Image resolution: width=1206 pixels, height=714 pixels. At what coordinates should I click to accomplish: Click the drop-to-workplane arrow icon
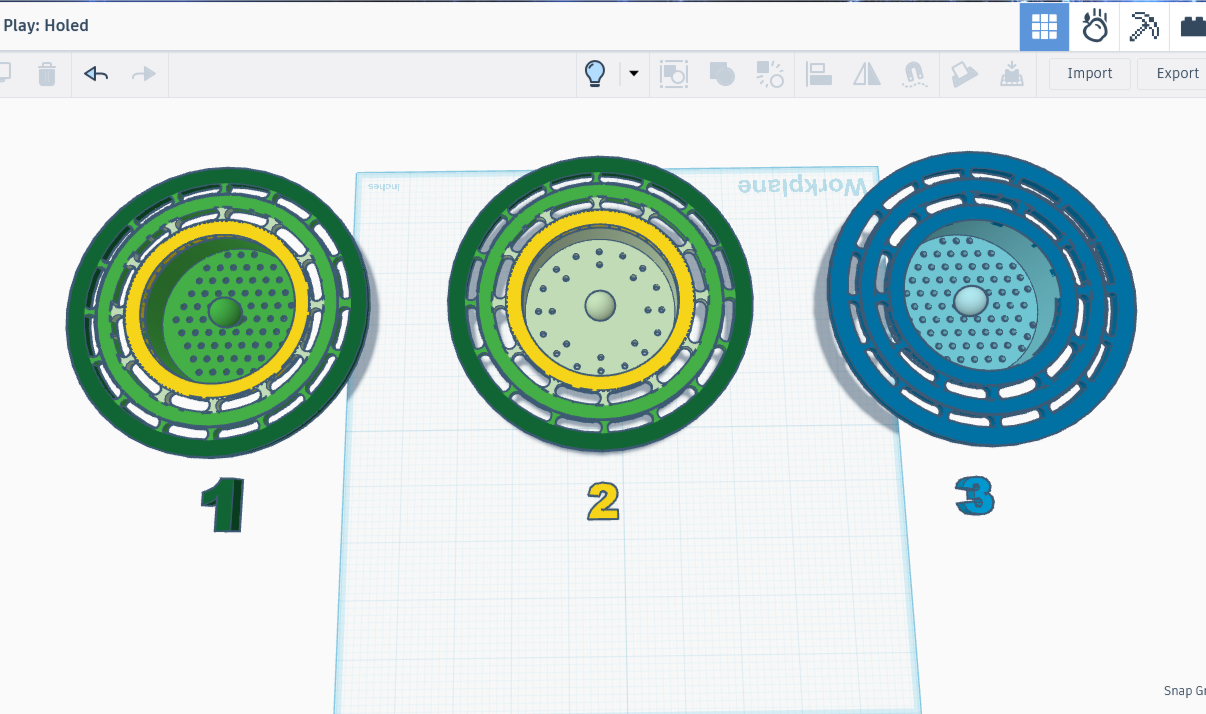pyautogui.click(x=1011, y=74)
